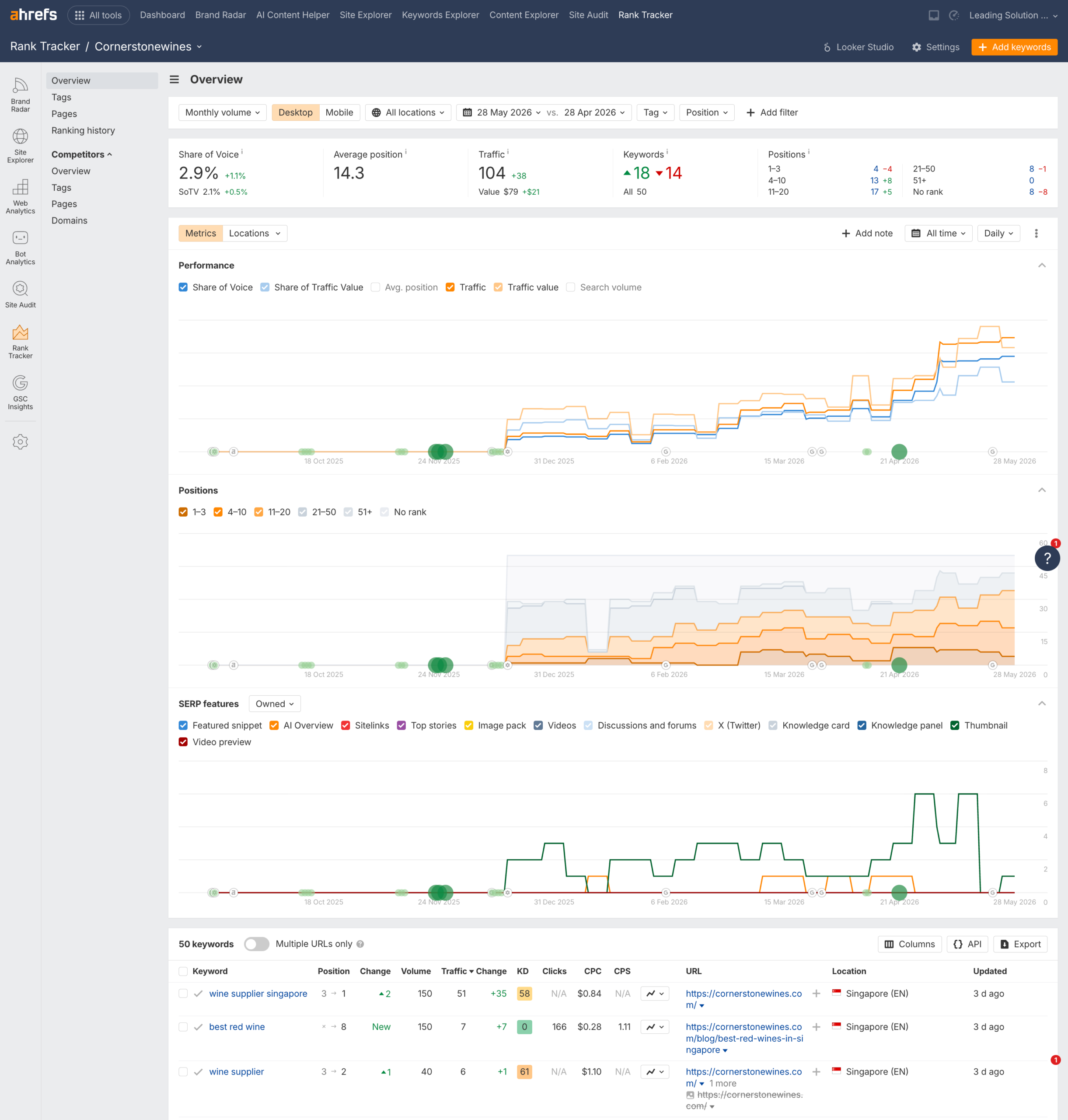
Task: Click the Multiple URLs only help icon
Action: 360,944
